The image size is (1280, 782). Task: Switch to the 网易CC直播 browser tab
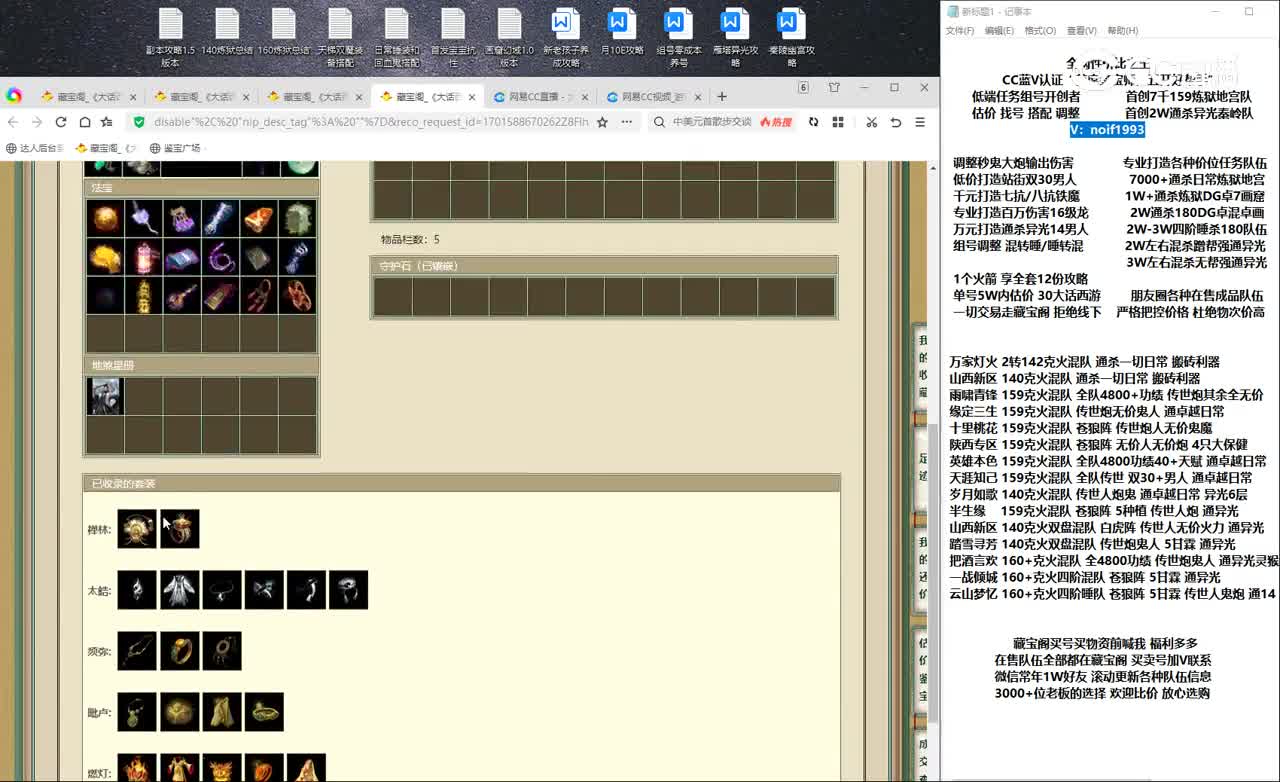click(x=540, y=97)
